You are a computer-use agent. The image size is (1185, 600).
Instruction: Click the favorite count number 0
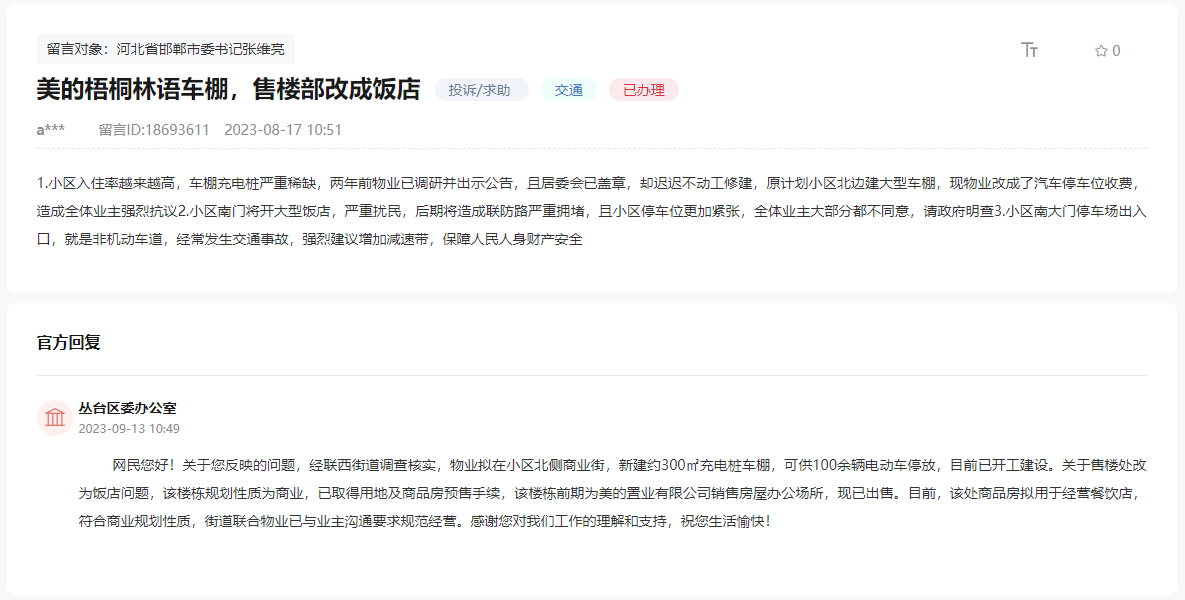pos(1116,51)
